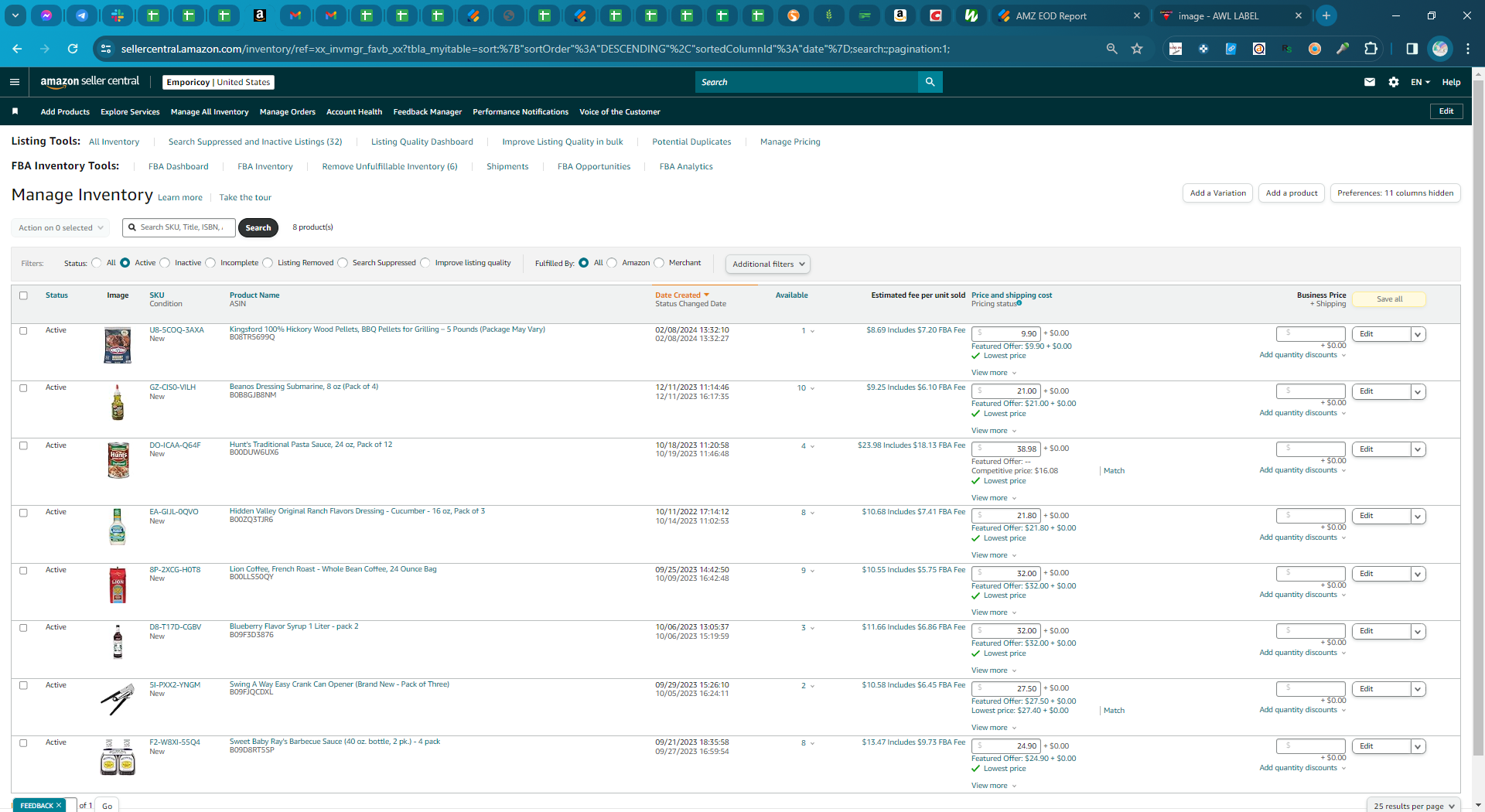Image resolution: width=1485 pixels, height=812 pixels.
Task: Click the vertical page scrollbar
Action: pos(1478,418)
